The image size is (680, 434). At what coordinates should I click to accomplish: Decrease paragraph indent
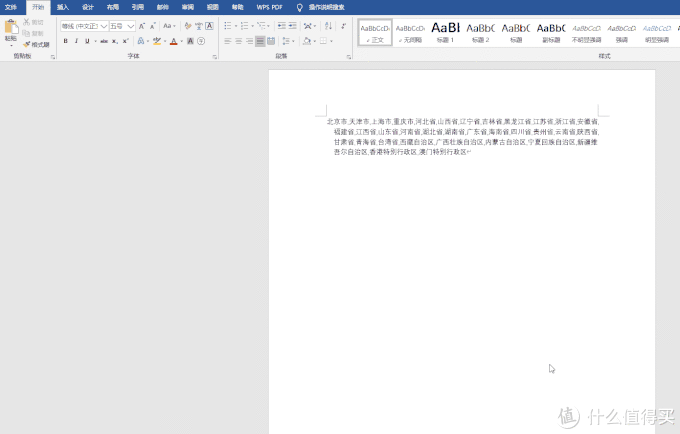[x=281, y=26]
